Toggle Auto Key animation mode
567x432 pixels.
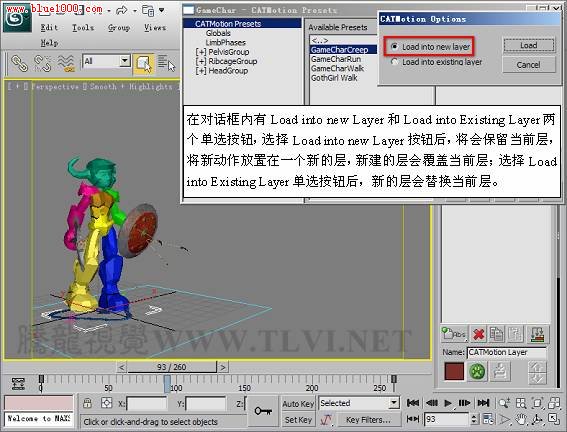[298, 403]
